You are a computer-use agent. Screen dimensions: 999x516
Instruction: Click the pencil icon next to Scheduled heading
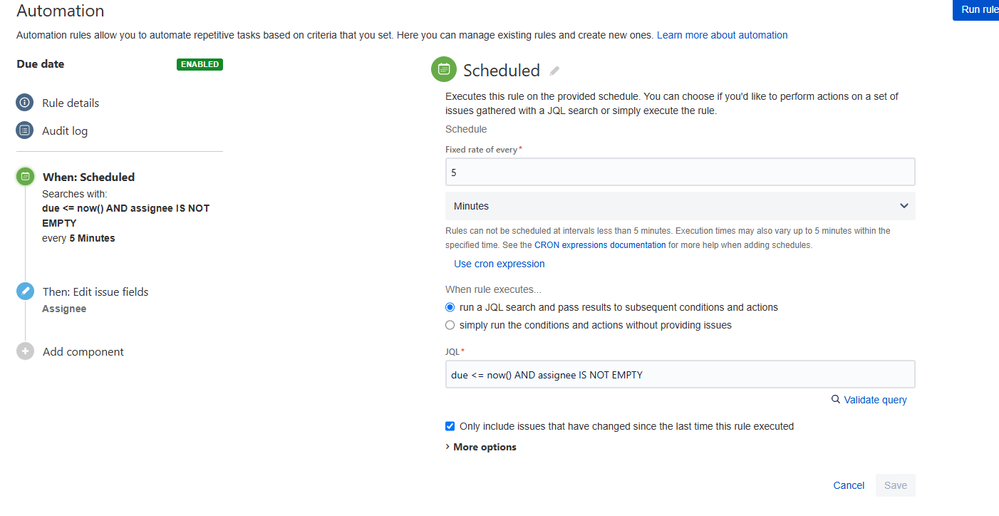pos(555,71)
